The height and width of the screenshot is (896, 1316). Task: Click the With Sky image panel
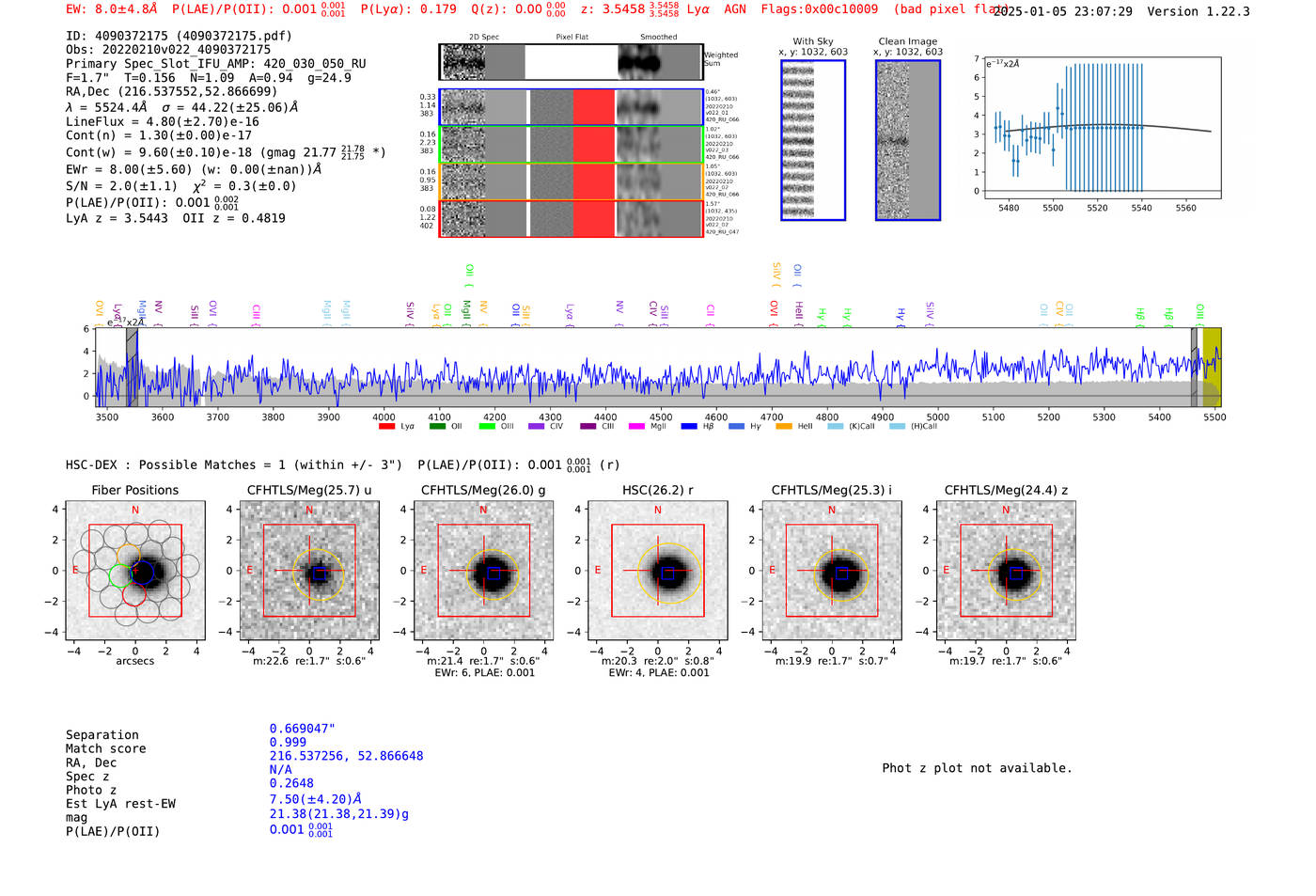(x=813, y=140)
